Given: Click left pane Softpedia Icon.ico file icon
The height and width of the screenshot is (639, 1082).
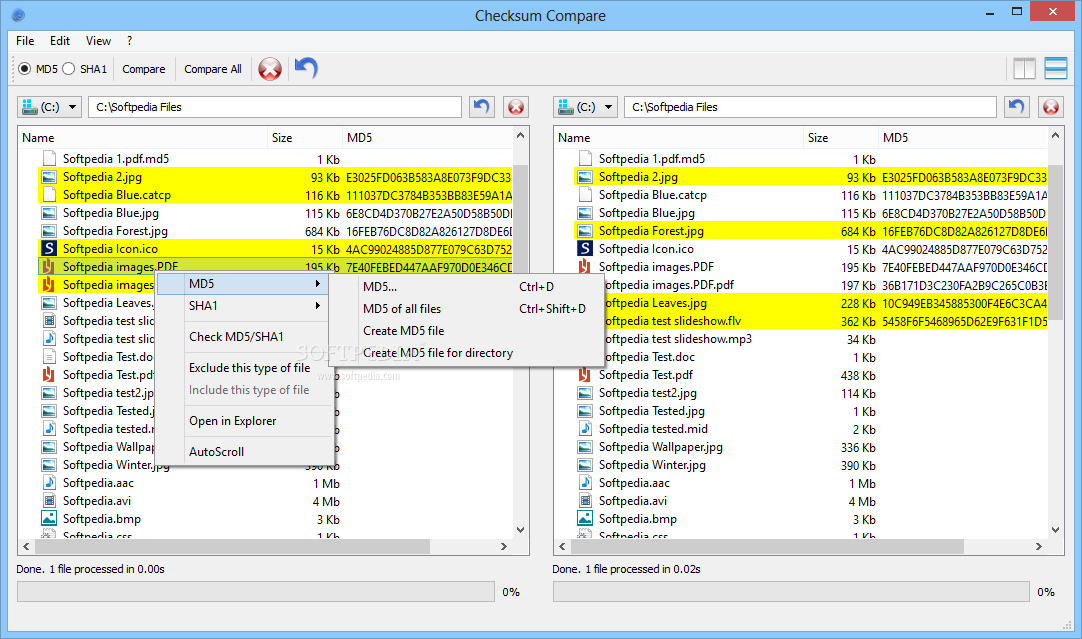Looking at the screenshot, I should (x=48, y=248).
